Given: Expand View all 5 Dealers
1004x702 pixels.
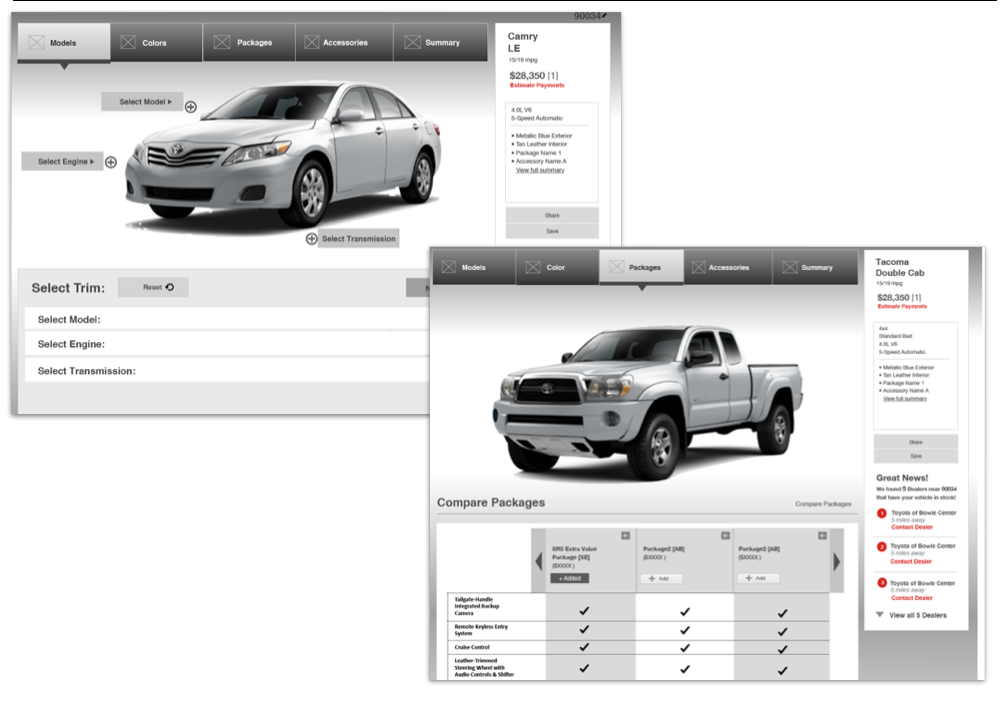Looking at the screenshot, I should click(911, 615).
